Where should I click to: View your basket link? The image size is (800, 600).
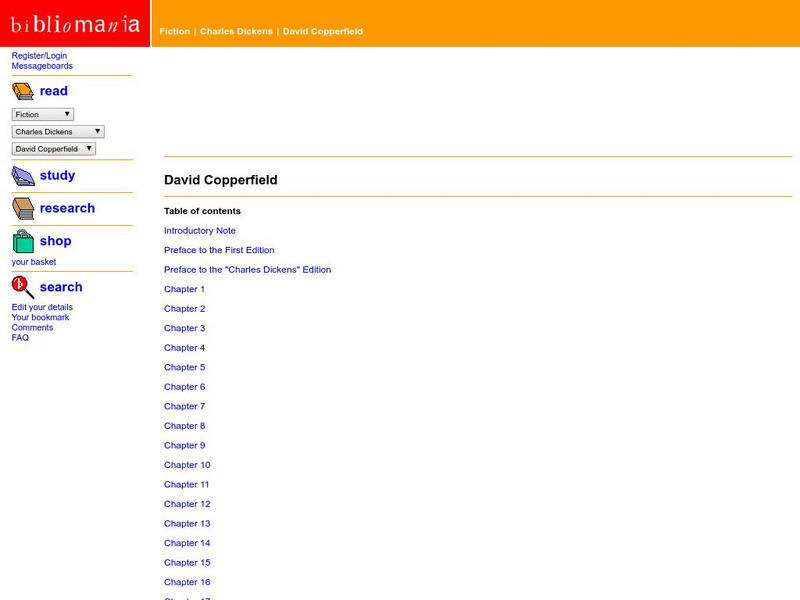[x=34, y=262]
